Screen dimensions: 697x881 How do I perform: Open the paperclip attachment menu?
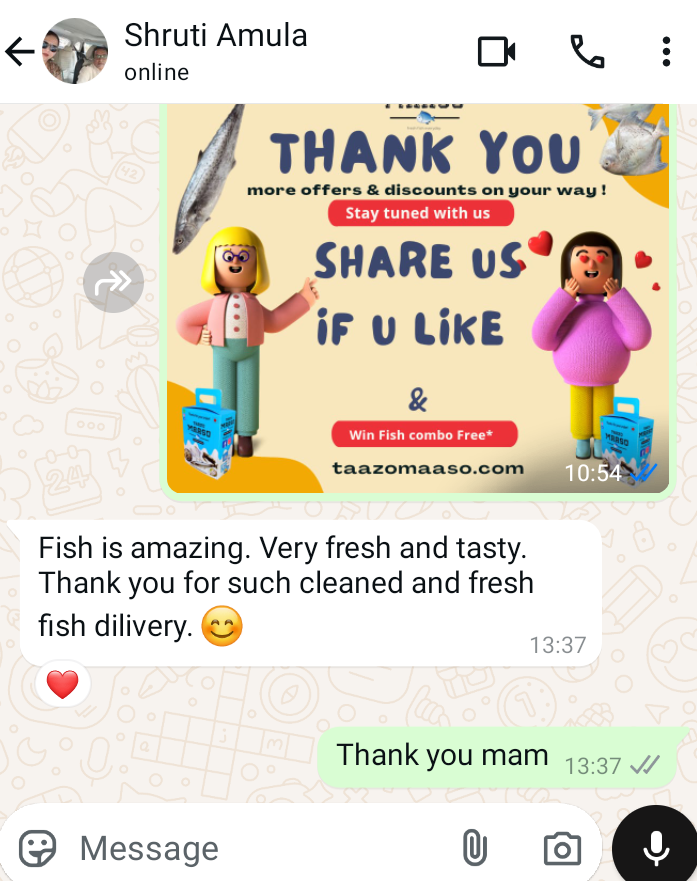[x=475, y=848]
